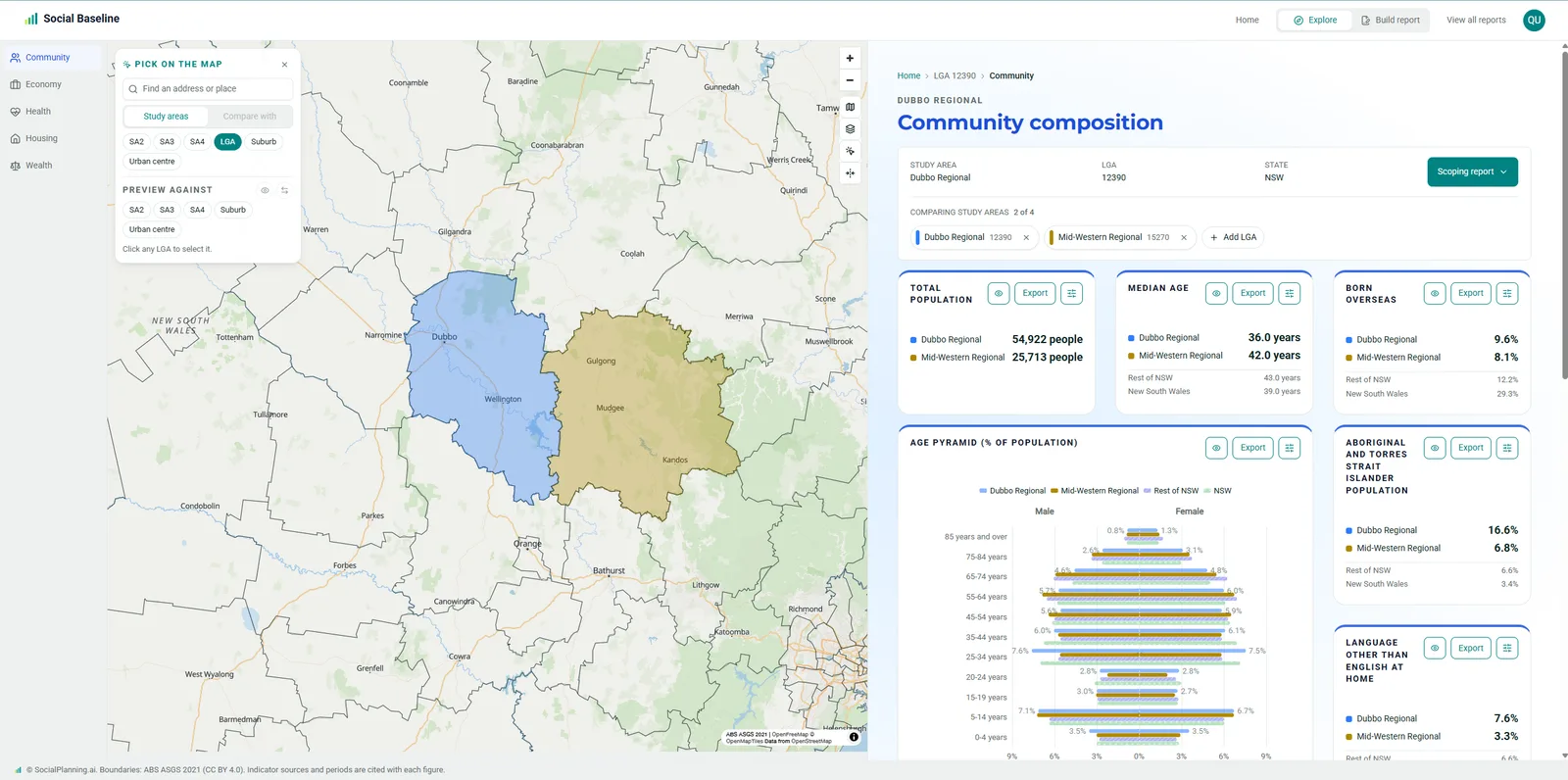
Task: Remove Dubbo Regional study area chip
Action: (1026, 237)
